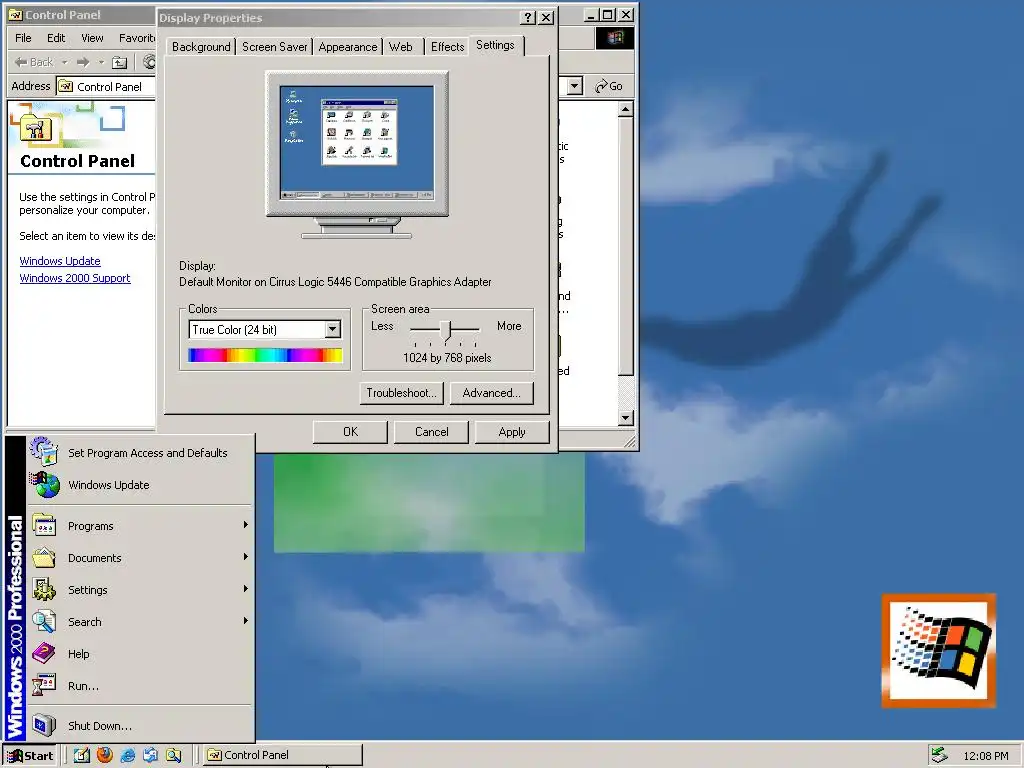1024x768 pixels.
Task: Click the Control Panel taskbar button
Action: point(281,755)
